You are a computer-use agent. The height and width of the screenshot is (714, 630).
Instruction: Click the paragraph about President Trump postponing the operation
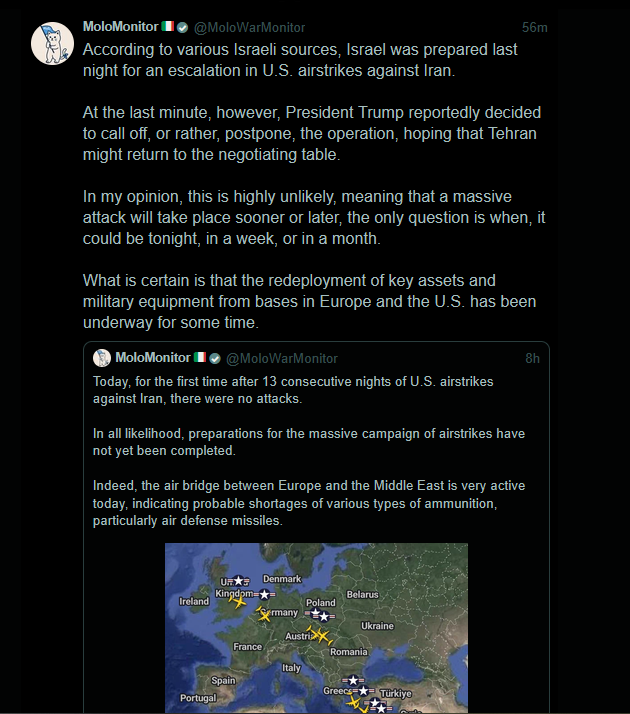tap(312, 133)
